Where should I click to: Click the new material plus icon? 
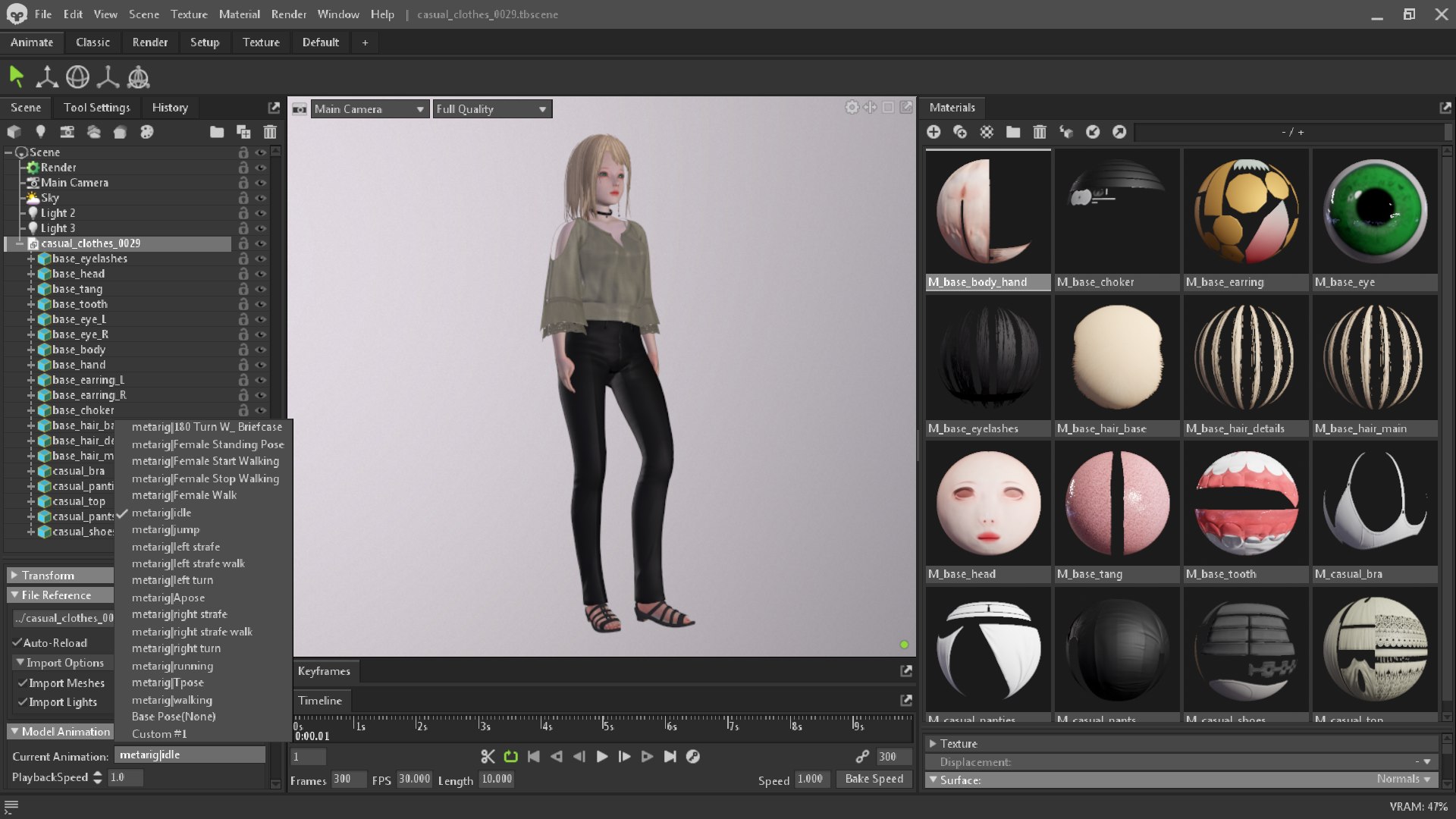pos(934,132)
